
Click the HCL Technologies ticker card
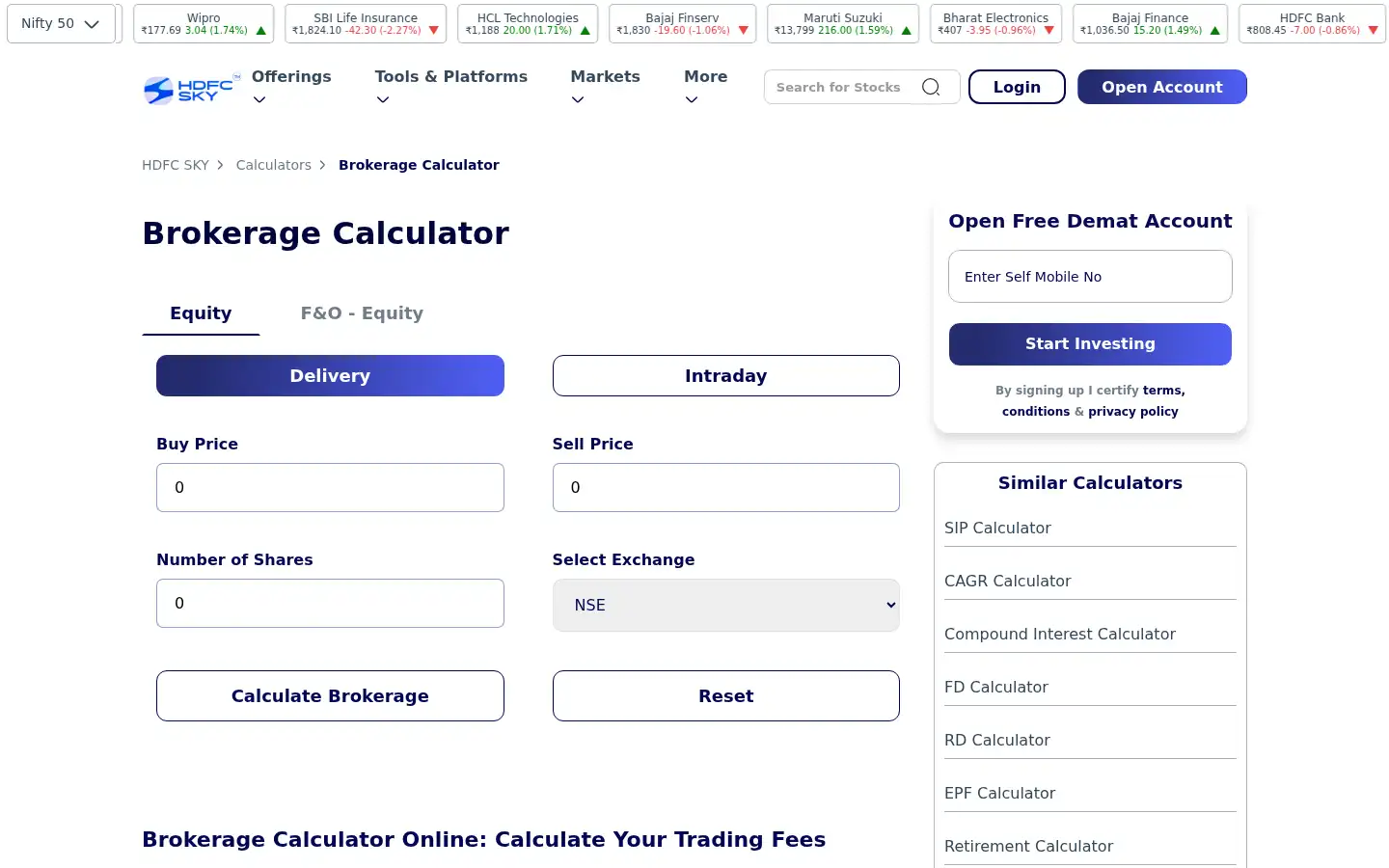pos(528,23)
